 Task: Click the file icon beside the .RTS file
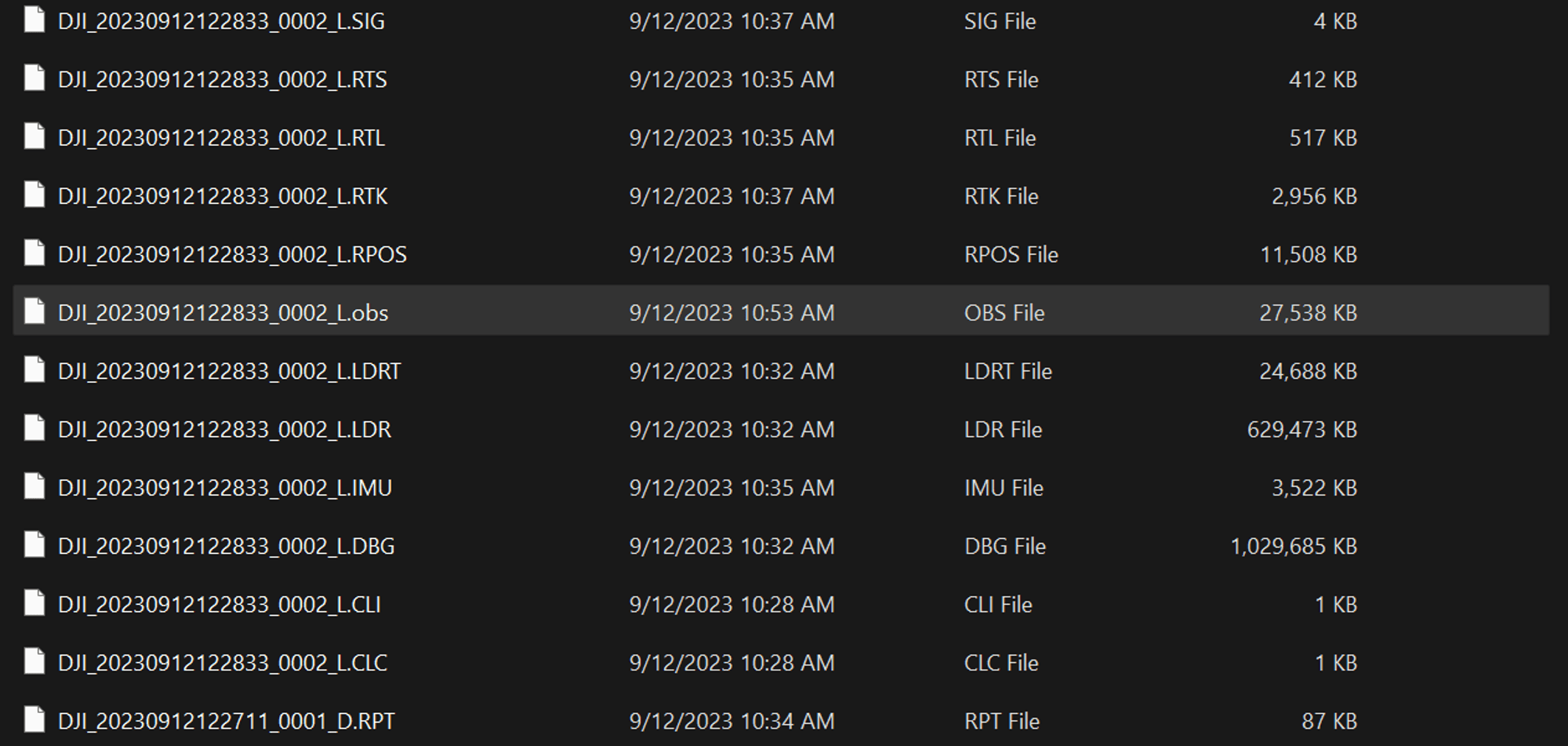pos(34,78)
